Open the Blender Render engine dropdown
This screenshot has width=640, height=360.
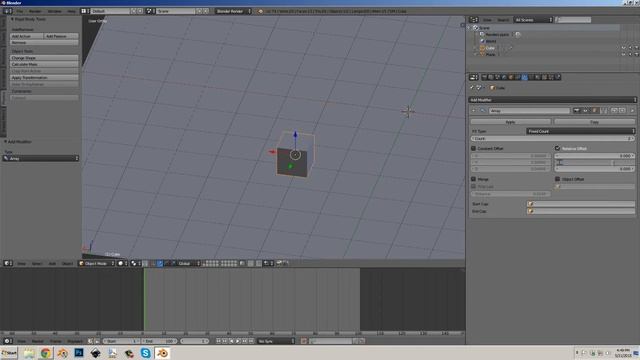point(233,11)
